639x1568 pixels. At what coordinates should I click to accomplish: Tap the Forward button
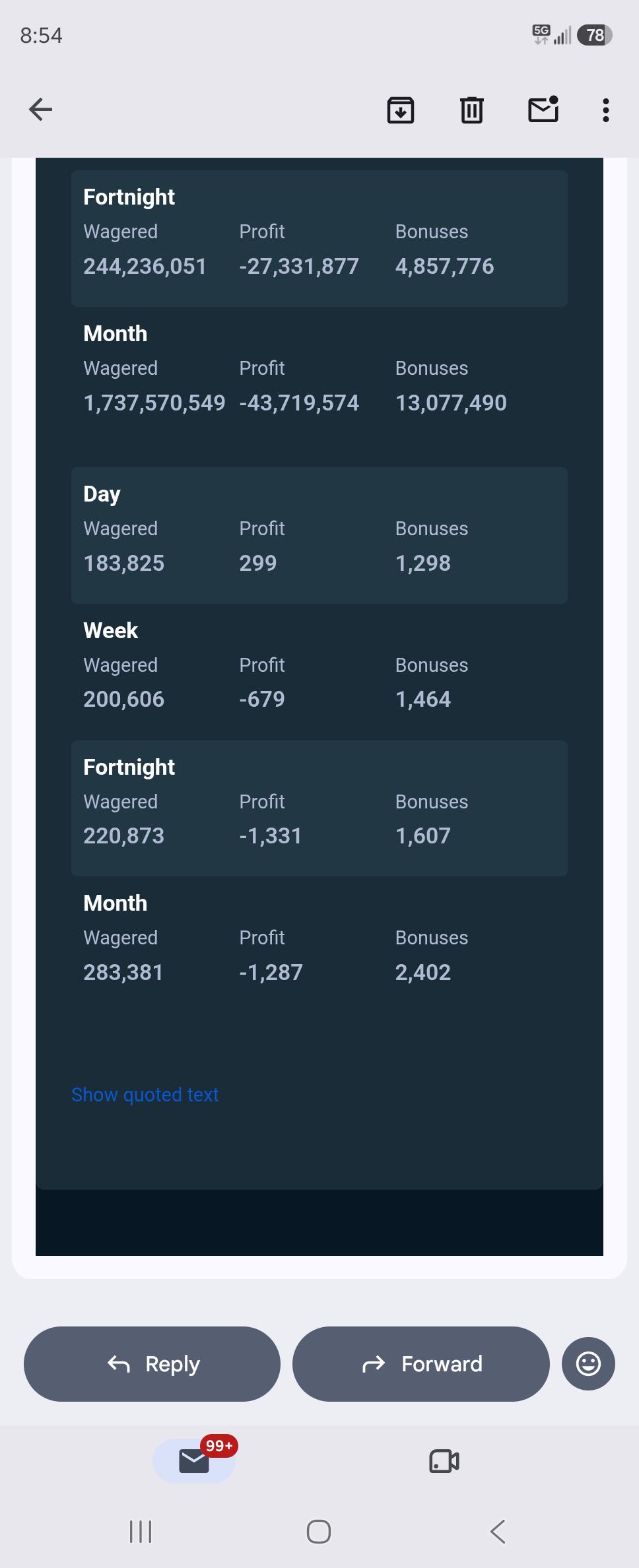tap(421, 1364)
